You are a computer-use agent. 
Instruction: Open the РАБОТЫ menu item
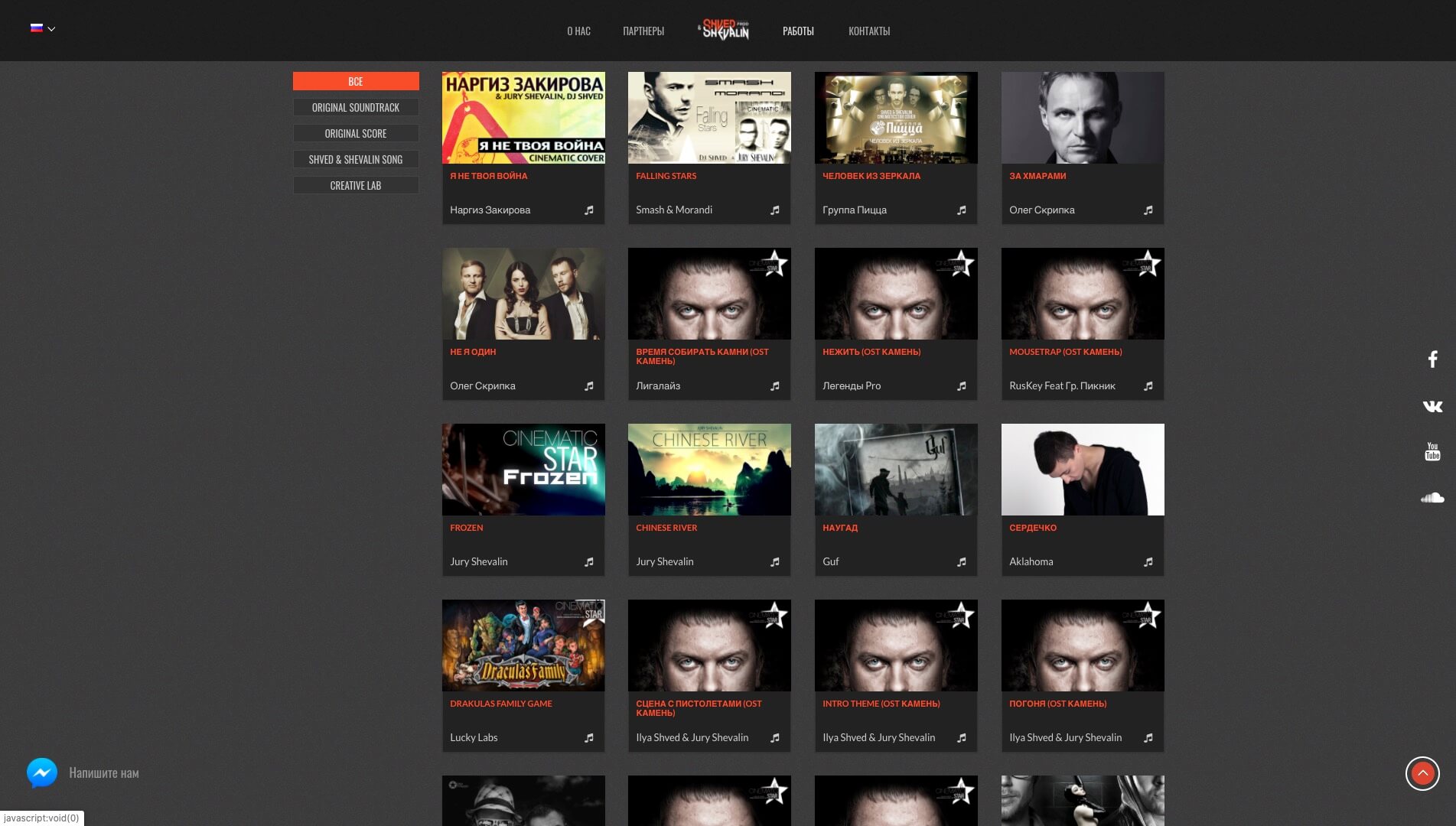pyautogui.click(x=798, y=31)
